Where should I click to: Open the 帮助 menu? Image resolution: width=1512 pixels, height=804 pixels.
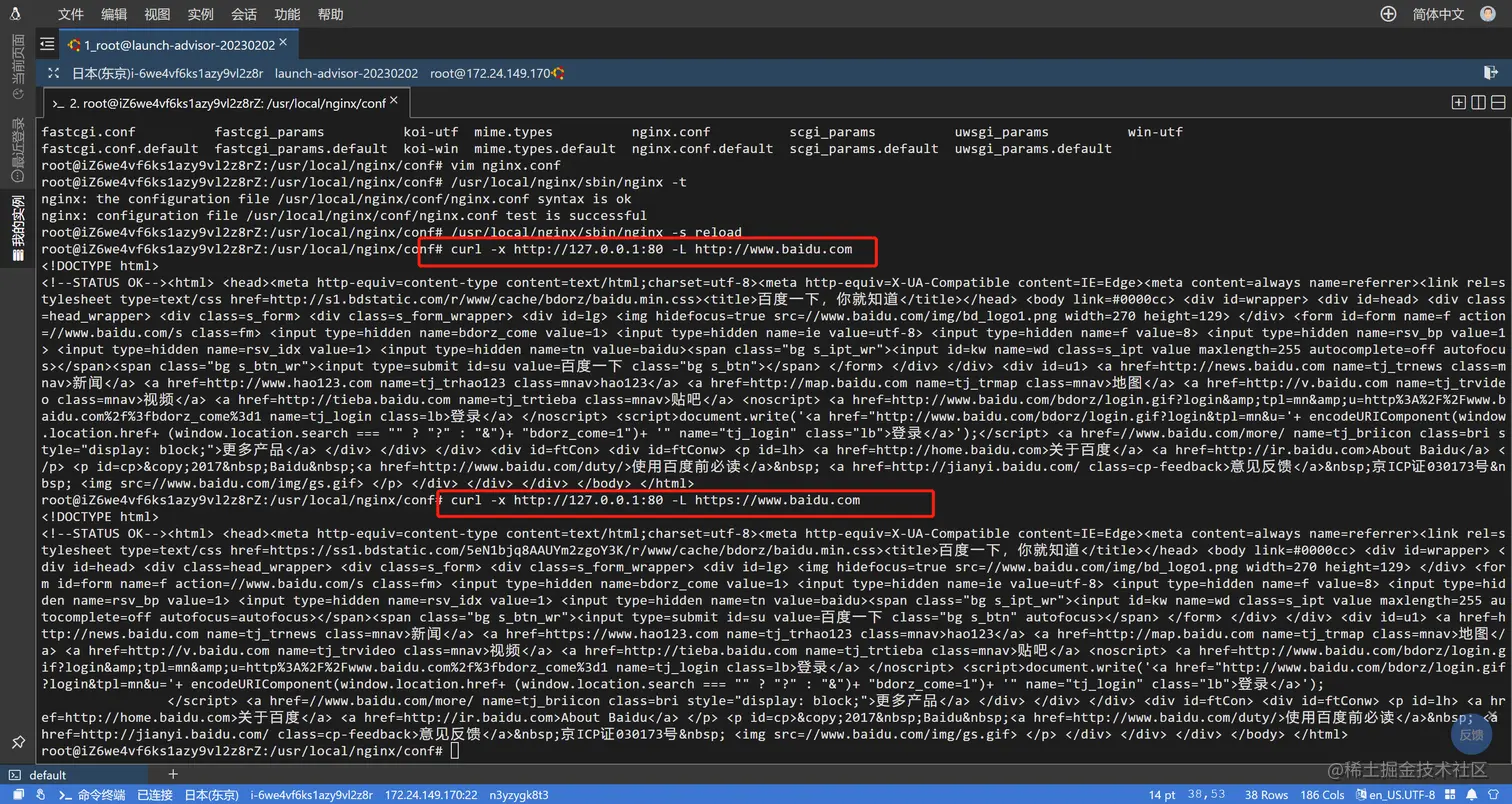click(330, 14)
